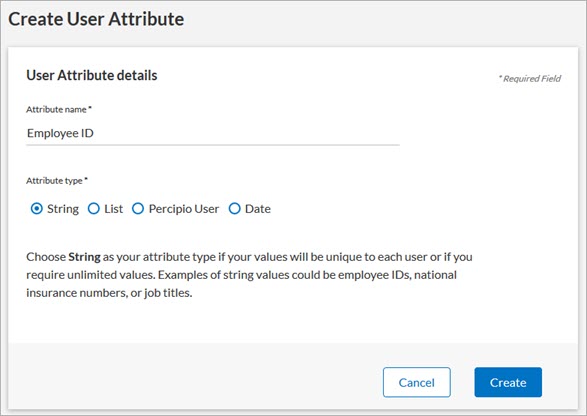Viewport: 587px width, 416px height.
Task: Click the "Date" radio label text
Action: (x=258, y=209)
